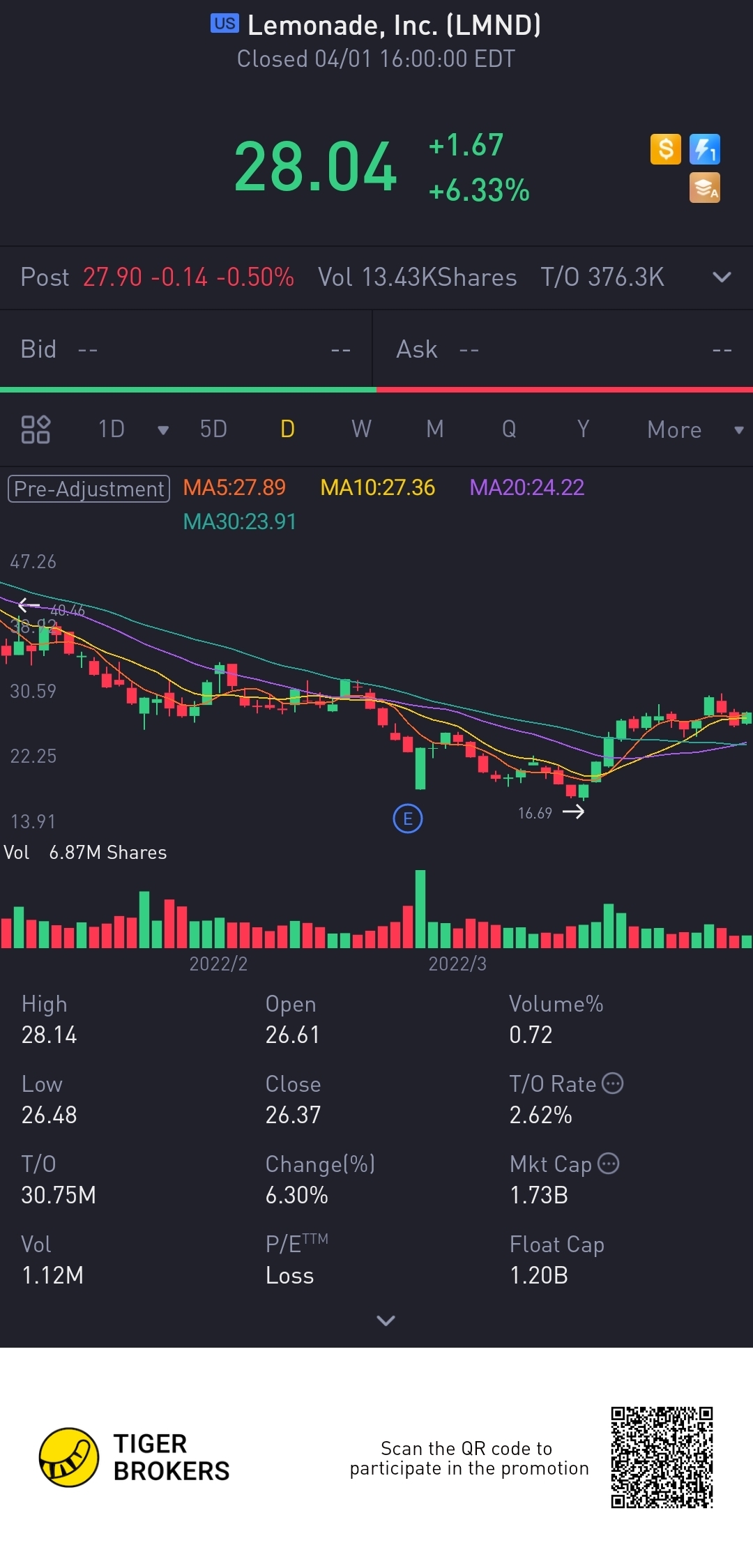The width and height of the screenshot is (753, 1568).
Task: Tap the Closed 04/01 16:00:00 EDT status
Action: tap(376, 59)
